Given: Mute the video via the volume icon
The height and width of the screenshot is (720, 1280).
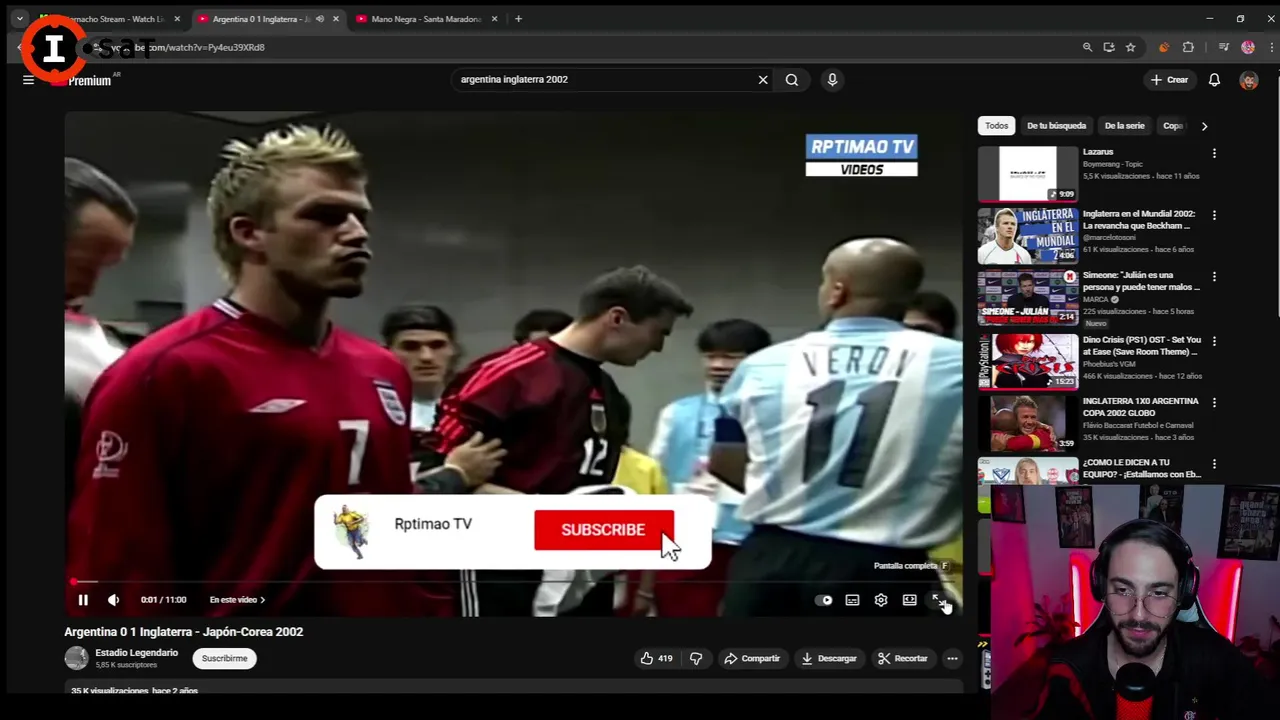Looking at the screenshot, I should [x=113, y=600].
